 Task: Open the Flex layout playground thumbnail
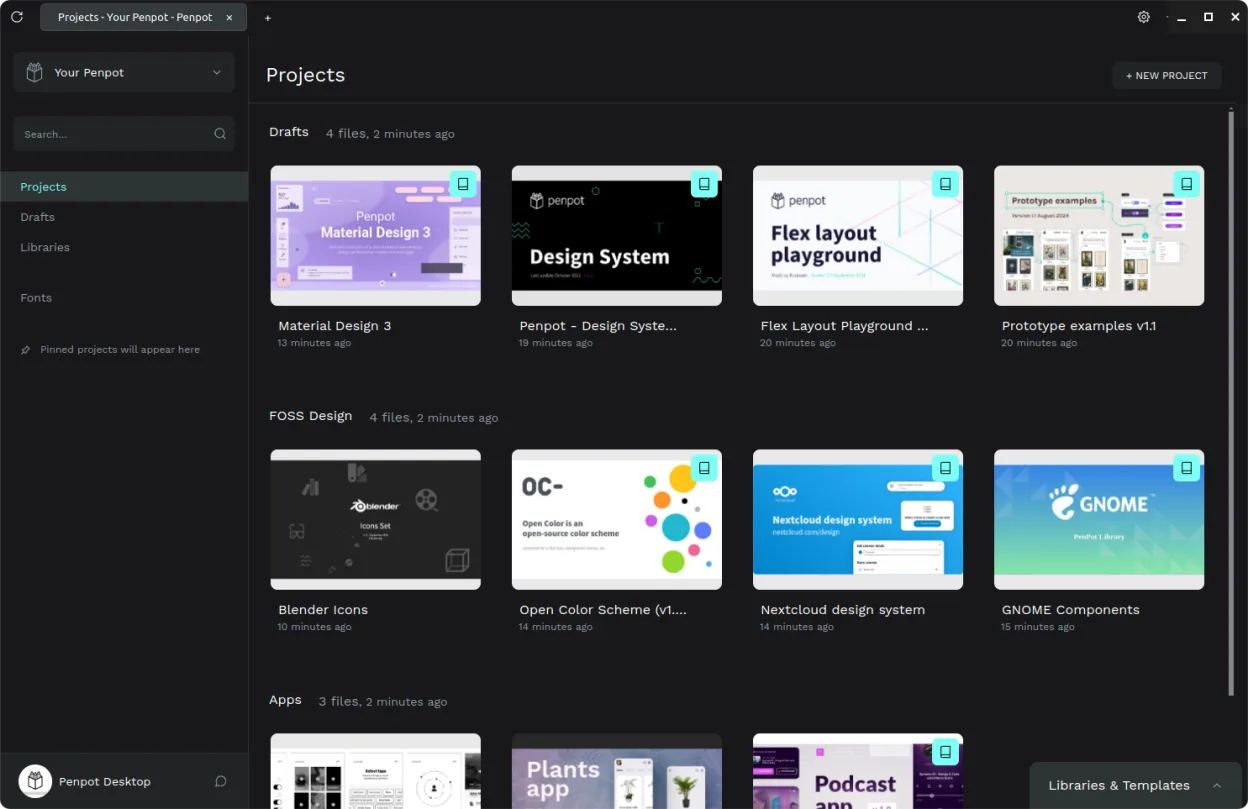858,236
